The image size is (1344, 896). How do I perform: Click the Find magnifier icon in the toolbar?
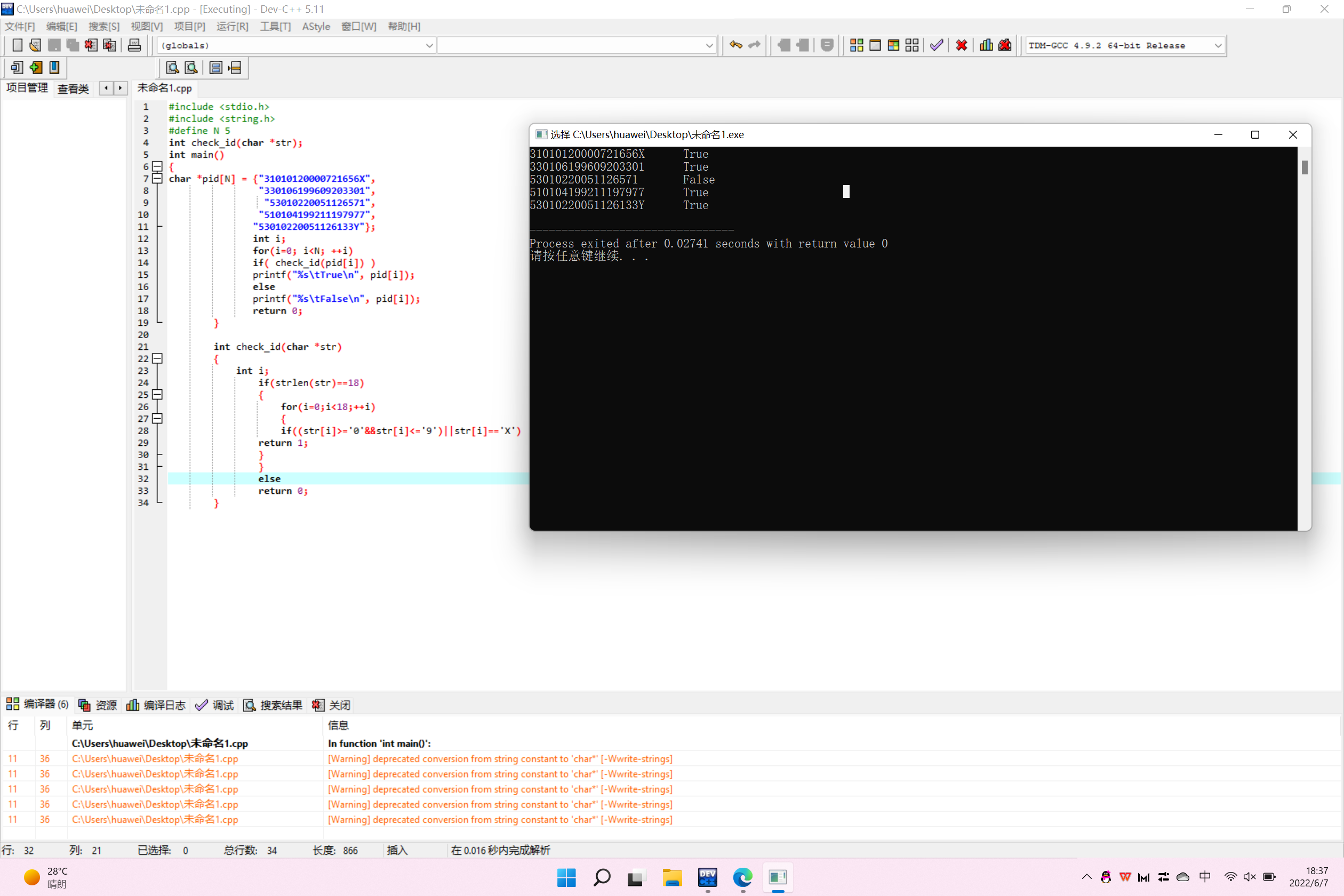(172, 68)
